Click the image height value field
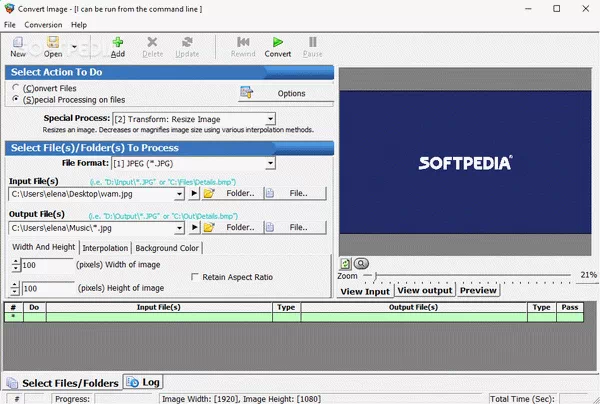 click(x=47, y=288)
